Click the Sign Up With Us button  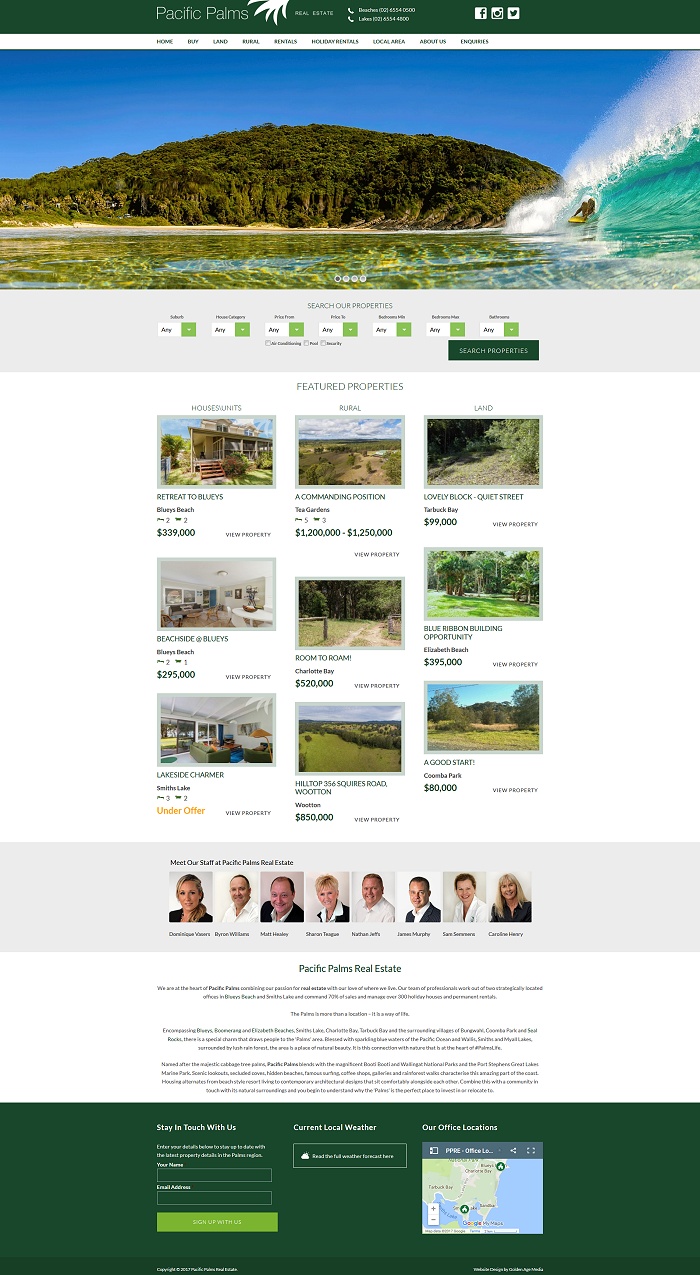click(217, 1222)
